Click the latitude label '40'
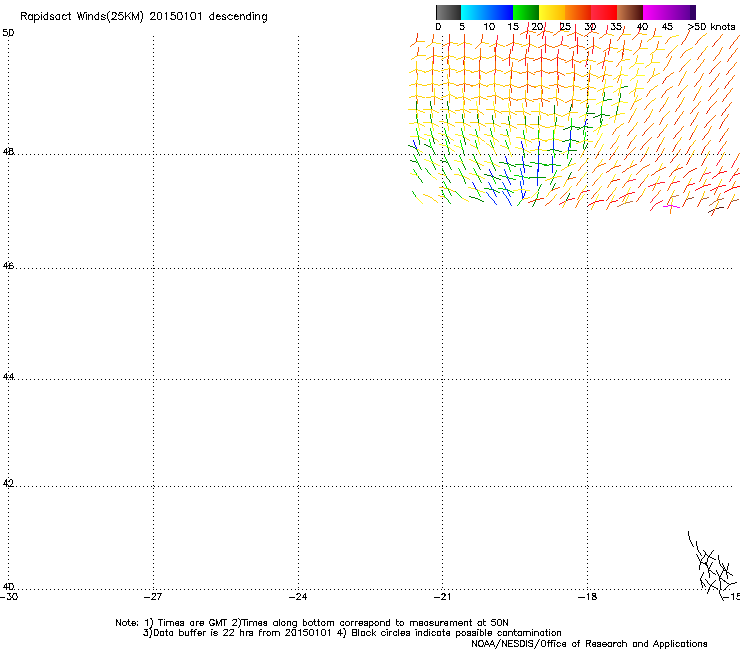Image resolution: width=740 pixels, height=650 pixels. click(8, 586)
